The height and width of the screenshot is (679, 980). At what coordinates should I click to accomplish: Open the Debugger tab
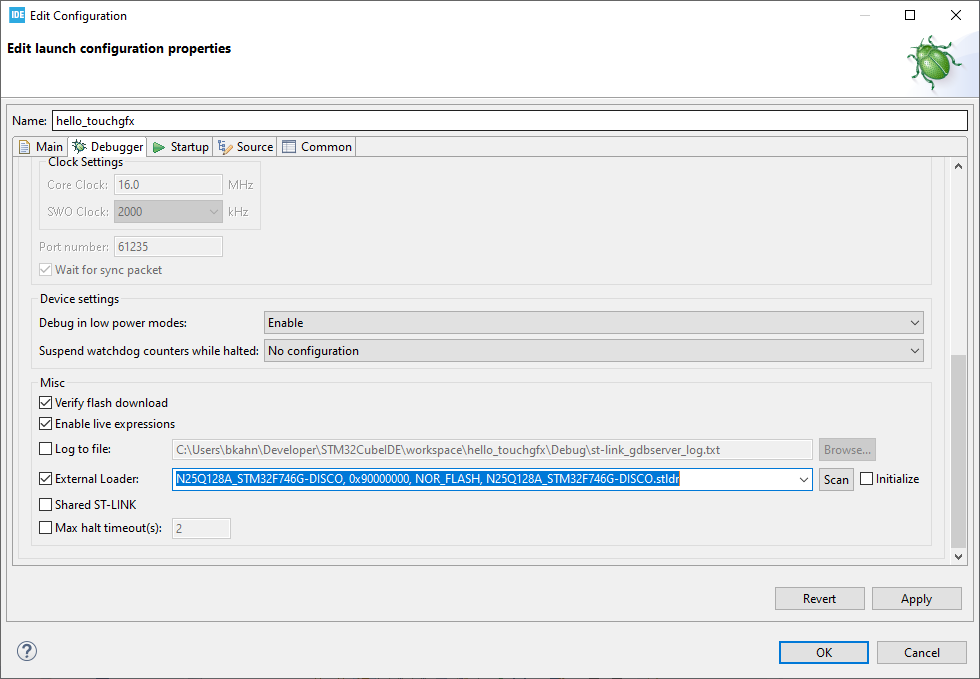click(x=108, y=147)
